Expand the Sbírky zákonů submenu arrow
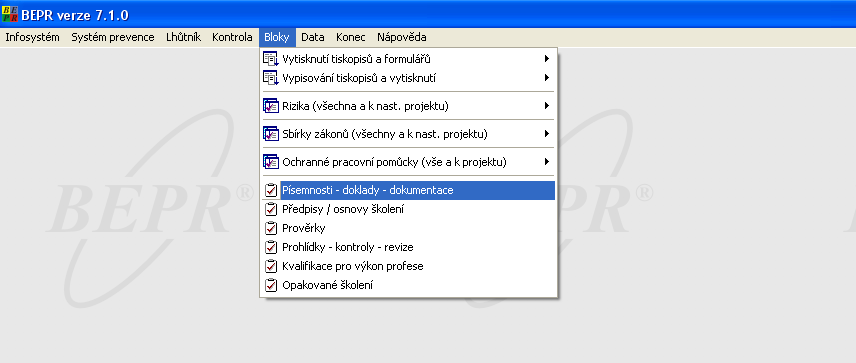The height and width of the screenshot is (363, 856). [x=546, y=134]
